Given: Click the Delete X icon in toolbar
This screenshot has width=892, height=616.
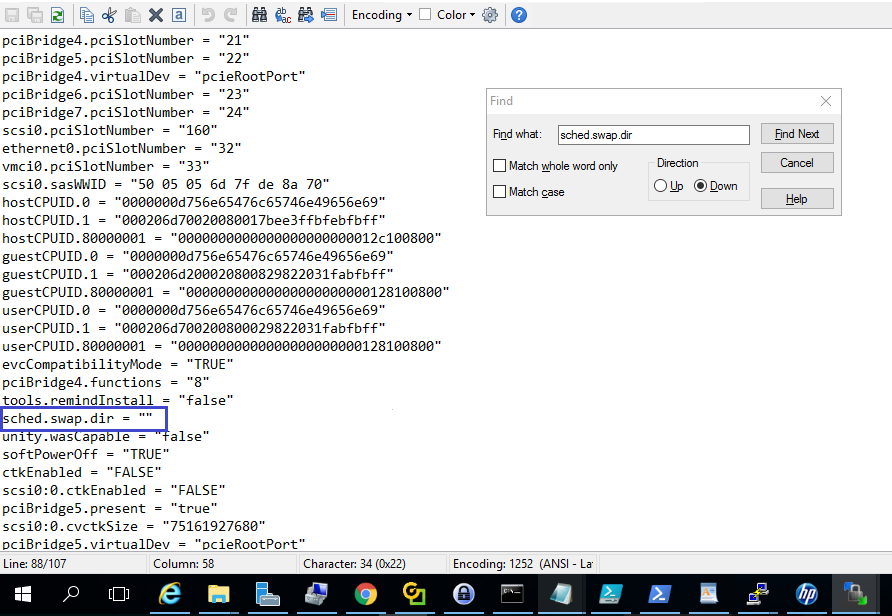Looking at the screenshot, I should 156,15.
